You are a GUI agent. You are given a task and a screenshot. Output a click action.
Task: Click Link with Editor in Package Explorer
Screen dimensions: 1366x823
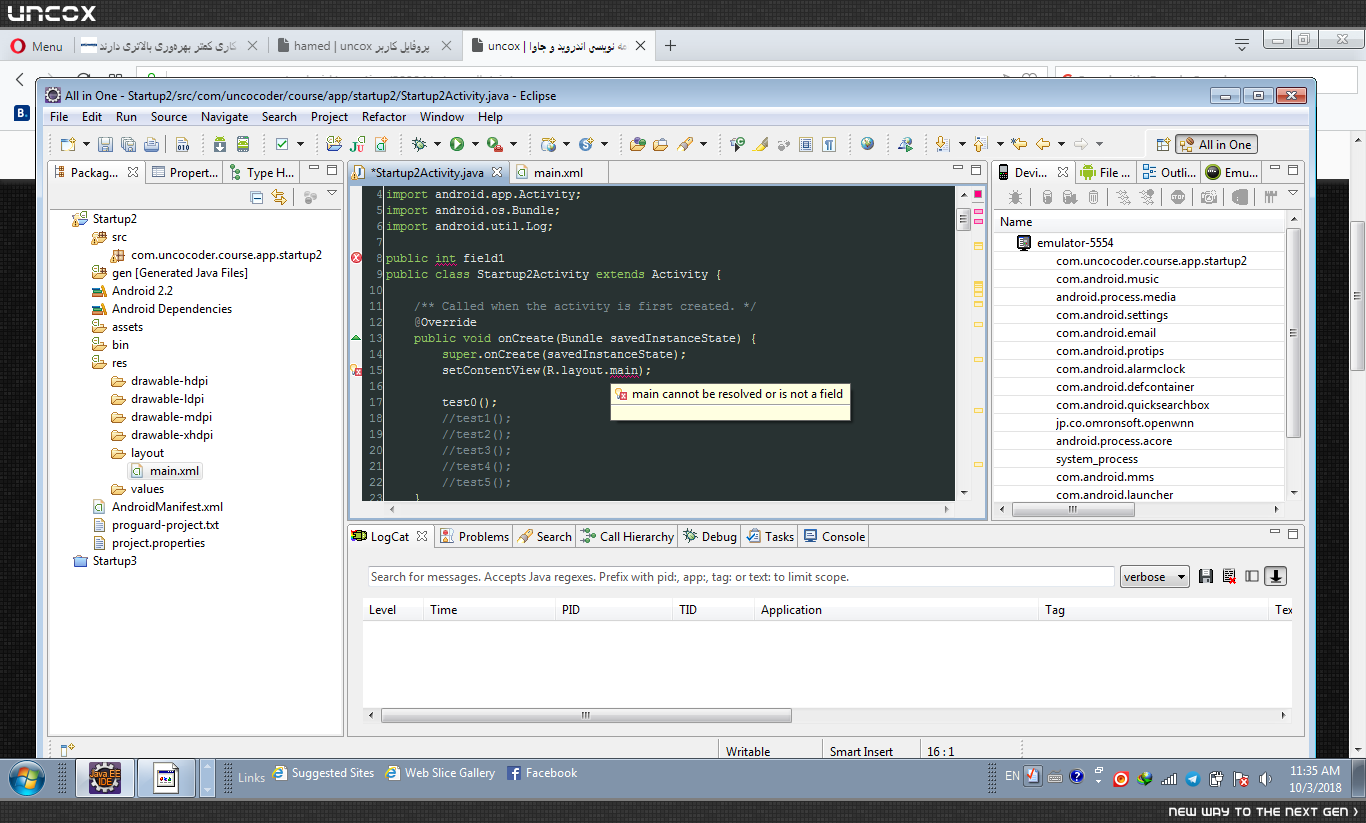coord(279,197)
